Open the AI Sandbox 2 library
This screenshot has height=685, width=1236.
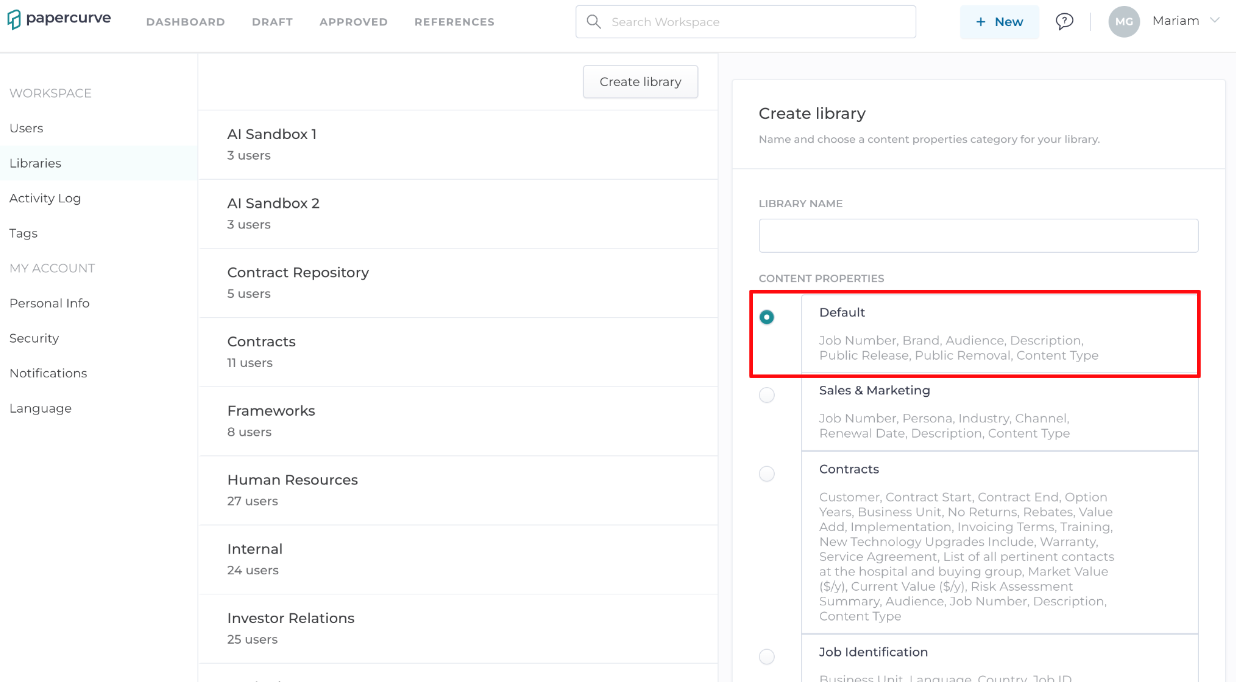(458, 214)
